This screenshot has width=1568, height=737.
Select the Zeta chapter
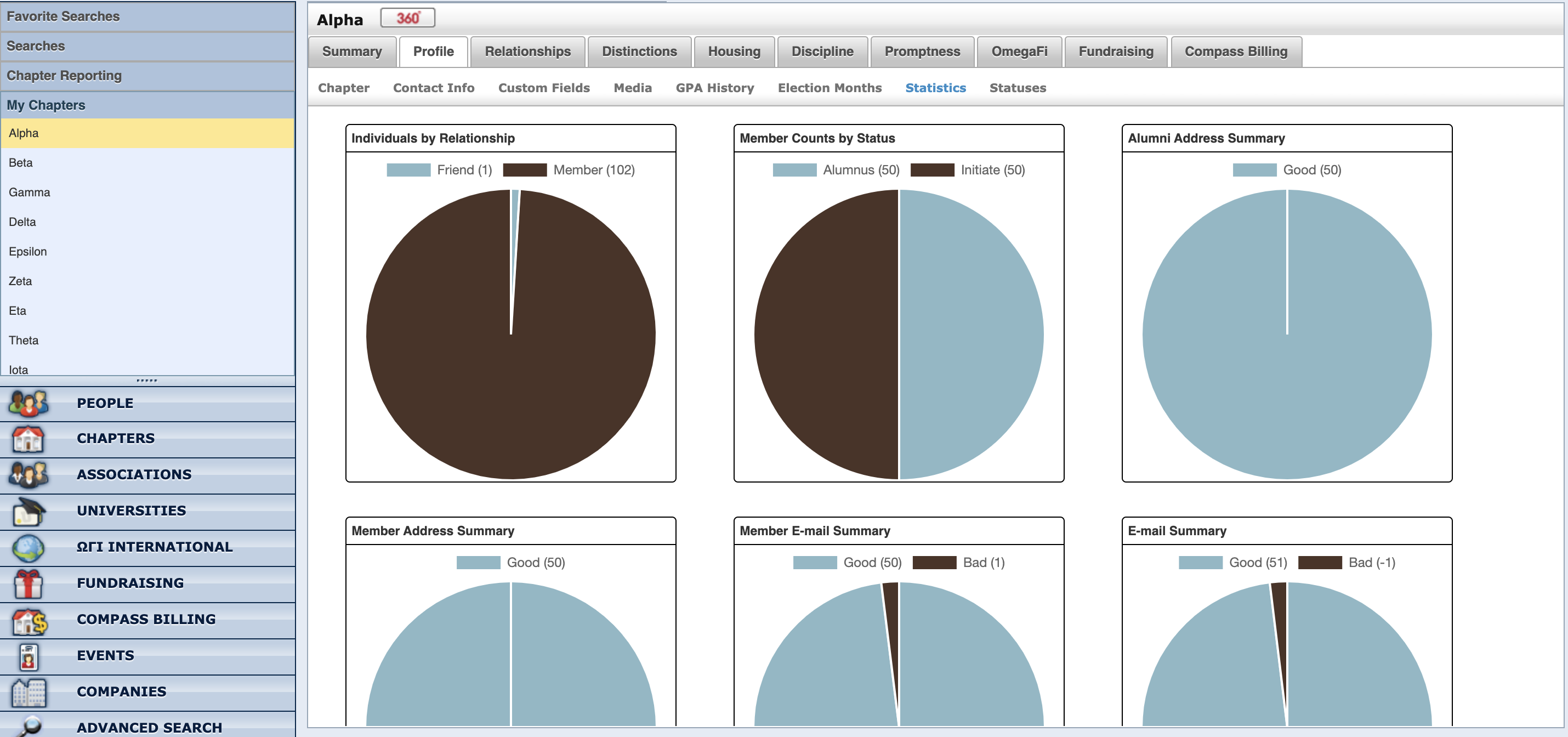[x=148, y=281]
